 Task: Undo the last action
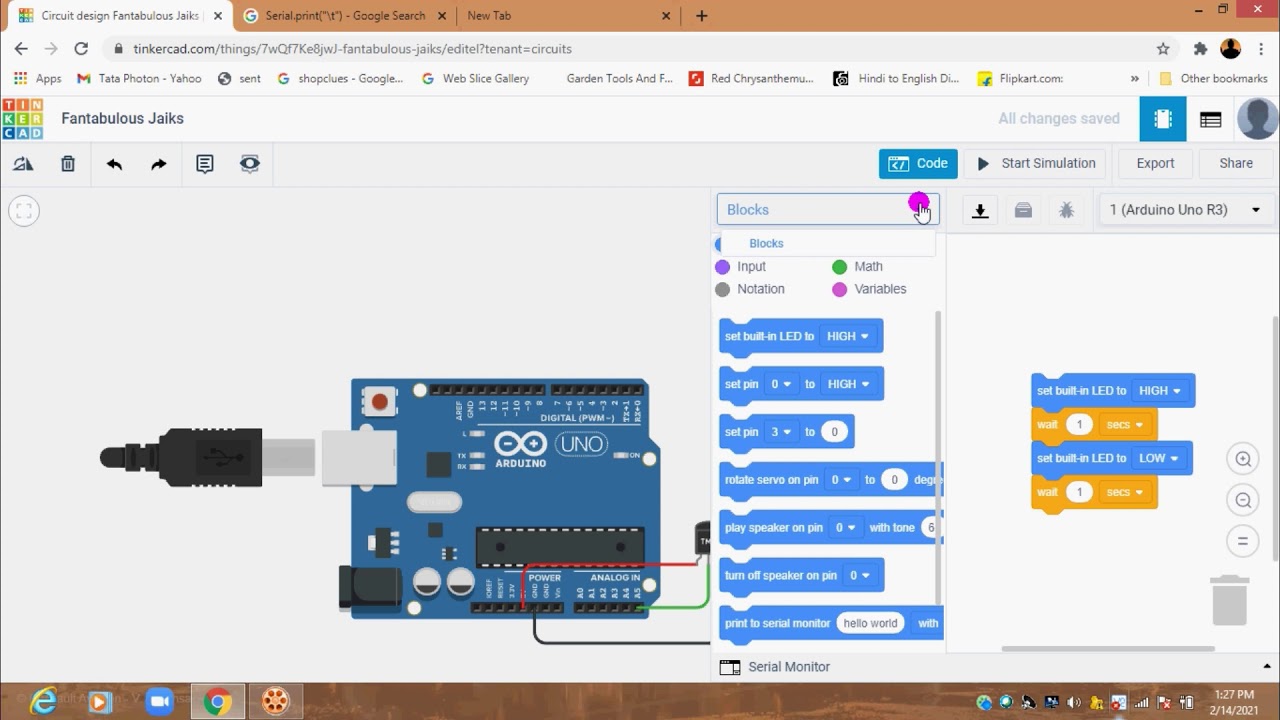pos(114,164)
